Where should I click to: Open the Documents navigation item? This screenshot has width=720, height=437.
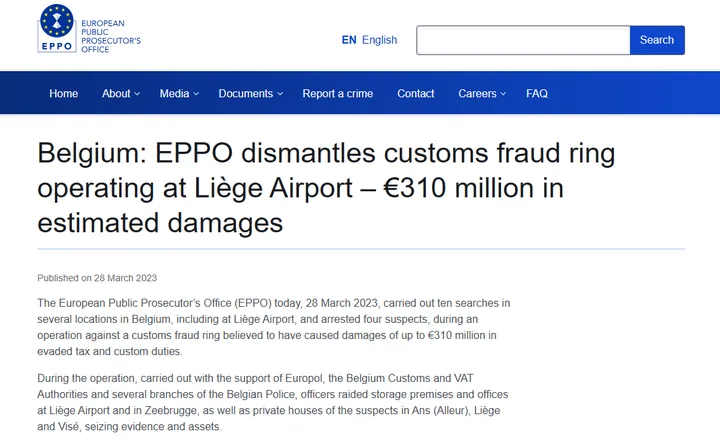click(246, 93)
